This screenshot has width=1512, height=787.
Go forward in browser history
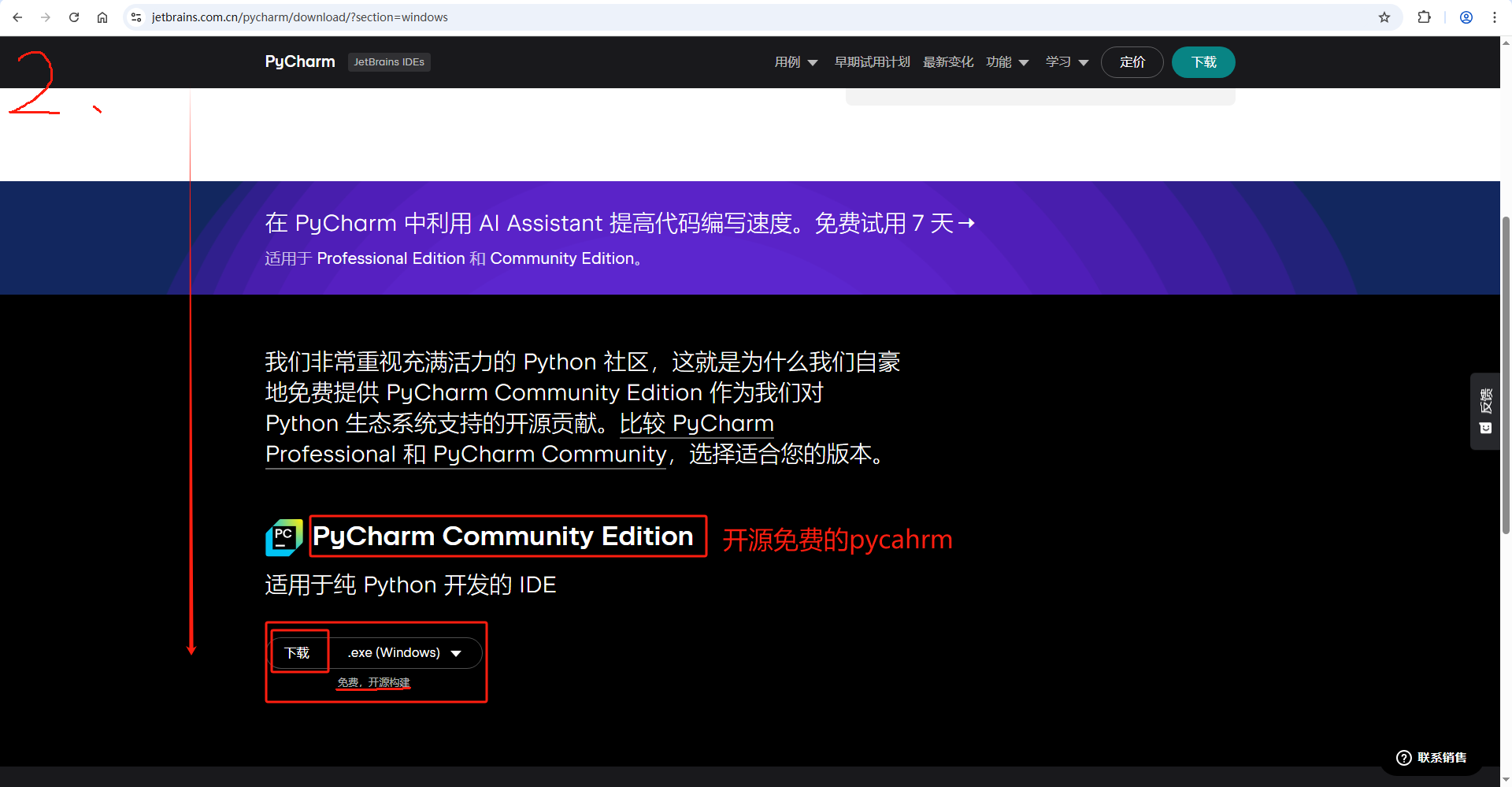[x=46, y=17]
